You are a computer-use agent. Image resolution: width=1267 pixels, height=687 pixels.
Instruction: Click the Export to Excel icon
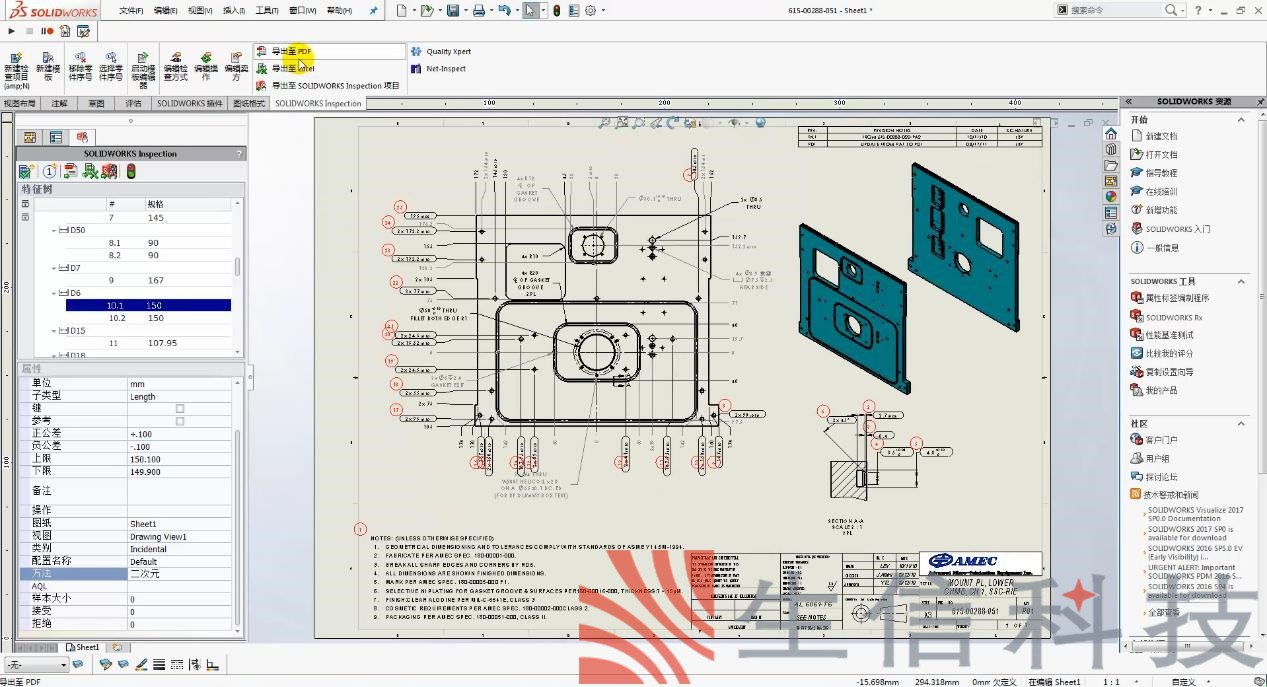(x=262, y=69)
